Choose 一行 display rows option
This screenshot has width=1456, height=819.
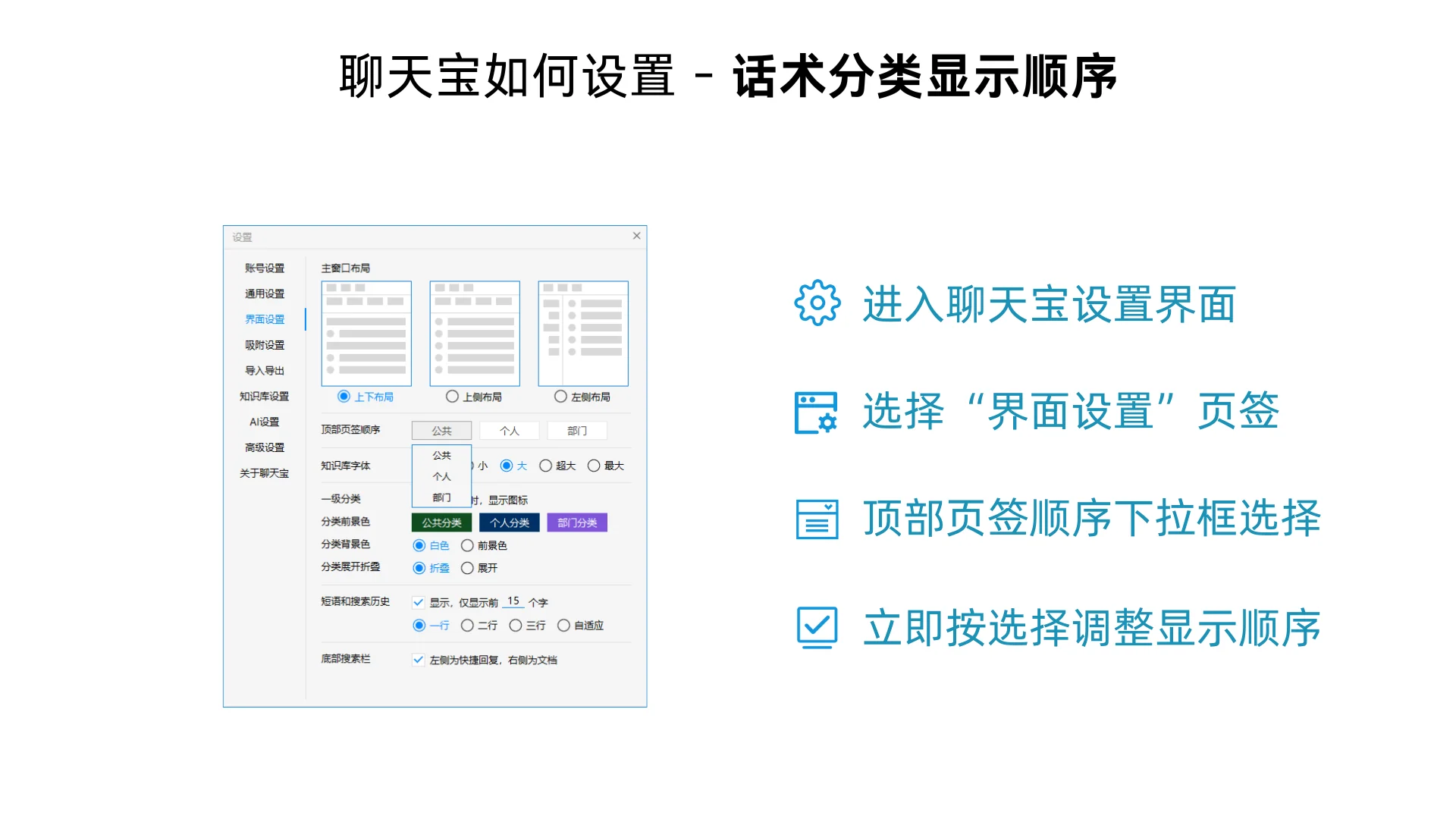[x=419, y=626]
